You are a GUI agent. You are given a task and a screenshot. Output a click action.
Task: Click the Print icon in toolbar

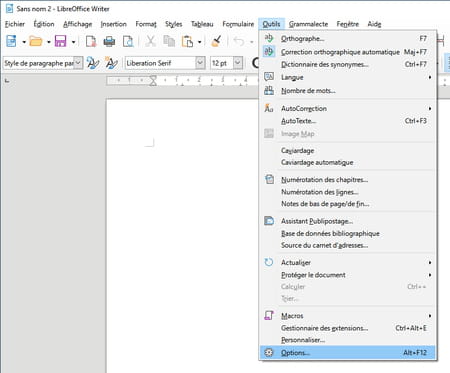tap(109, 41)
